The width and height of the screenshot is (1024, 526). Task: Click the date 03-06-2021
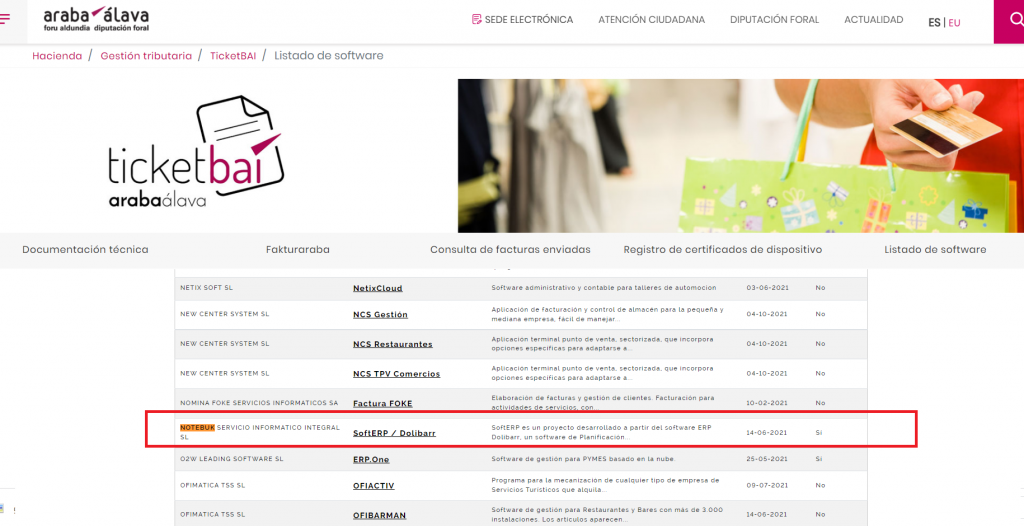[767, 288]
